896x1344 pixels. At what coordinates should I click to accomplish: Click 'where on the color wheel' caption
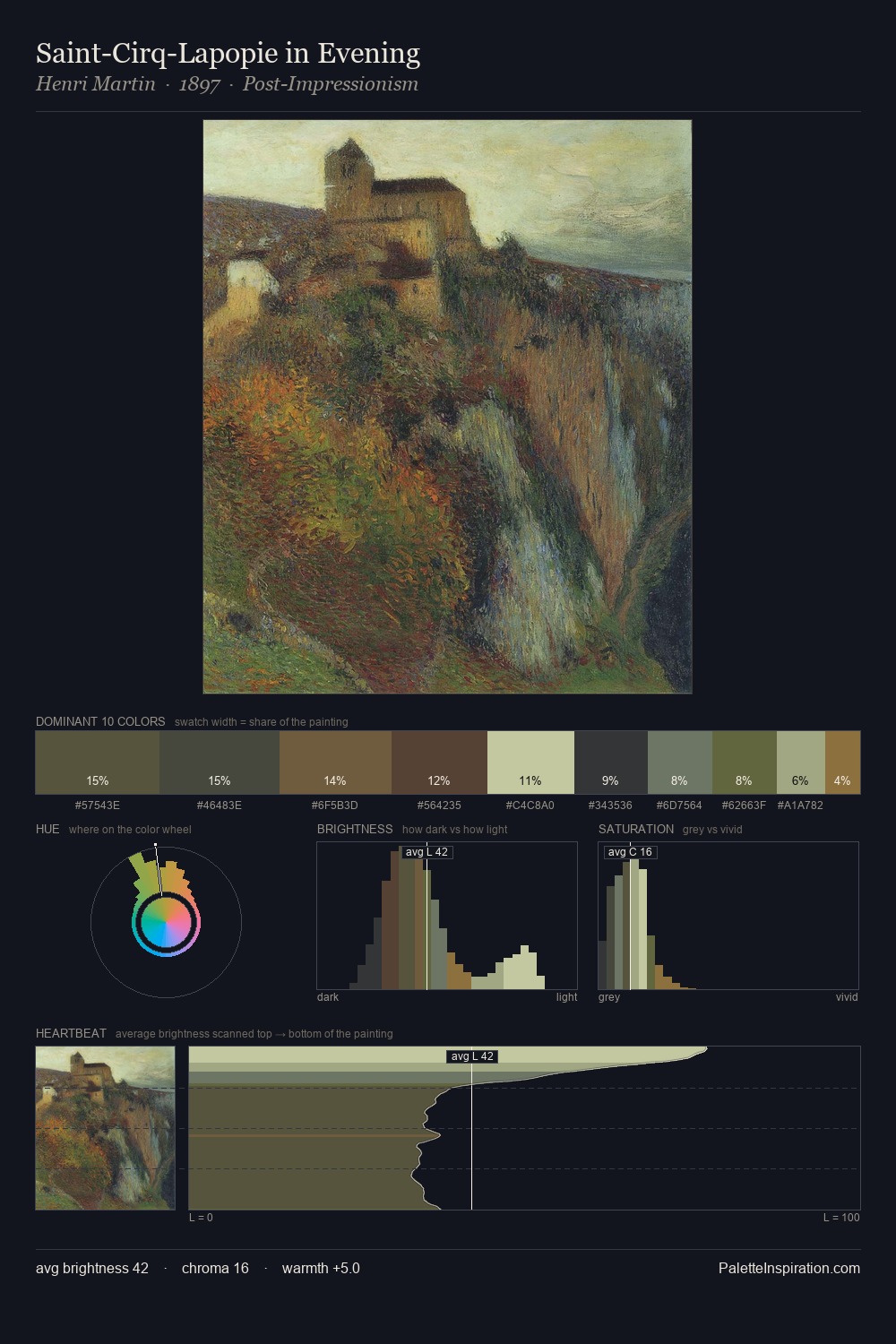pos(130,829)
